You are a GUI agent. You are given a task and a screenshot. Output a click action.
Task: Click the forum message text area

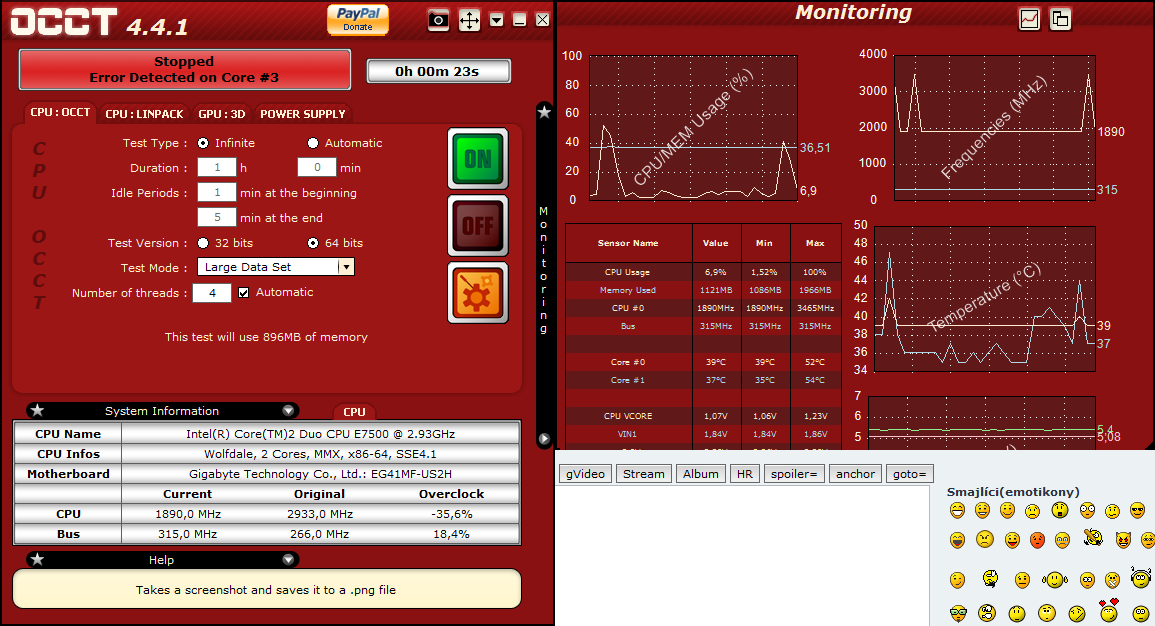(742, 556)
